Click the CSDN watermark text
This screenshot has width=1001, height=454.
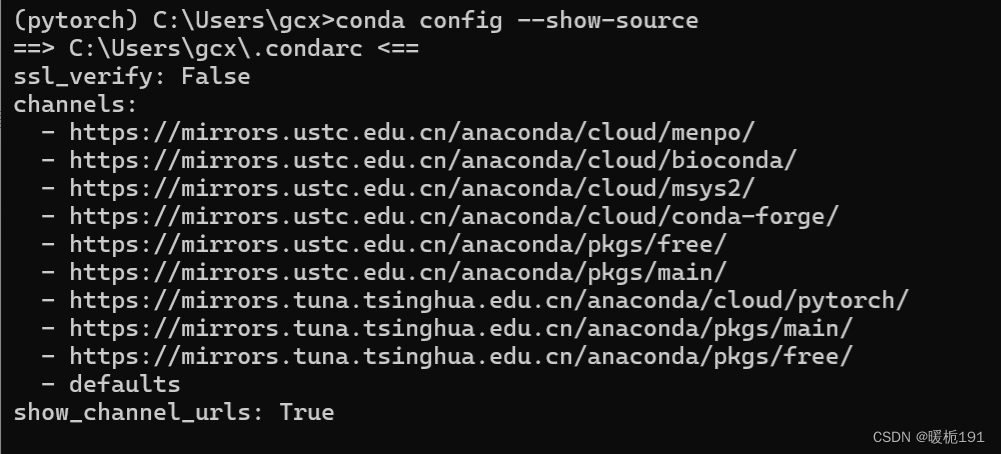pyautogui.click(x=928, y=437)
